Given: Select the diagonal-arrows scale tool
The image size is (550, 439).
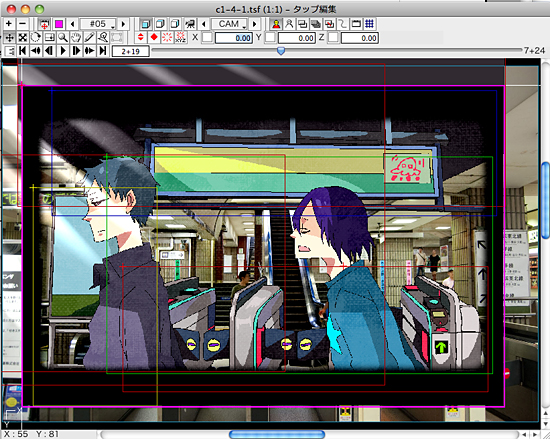Looking at the screenshot, I should [x=22, y=38].
